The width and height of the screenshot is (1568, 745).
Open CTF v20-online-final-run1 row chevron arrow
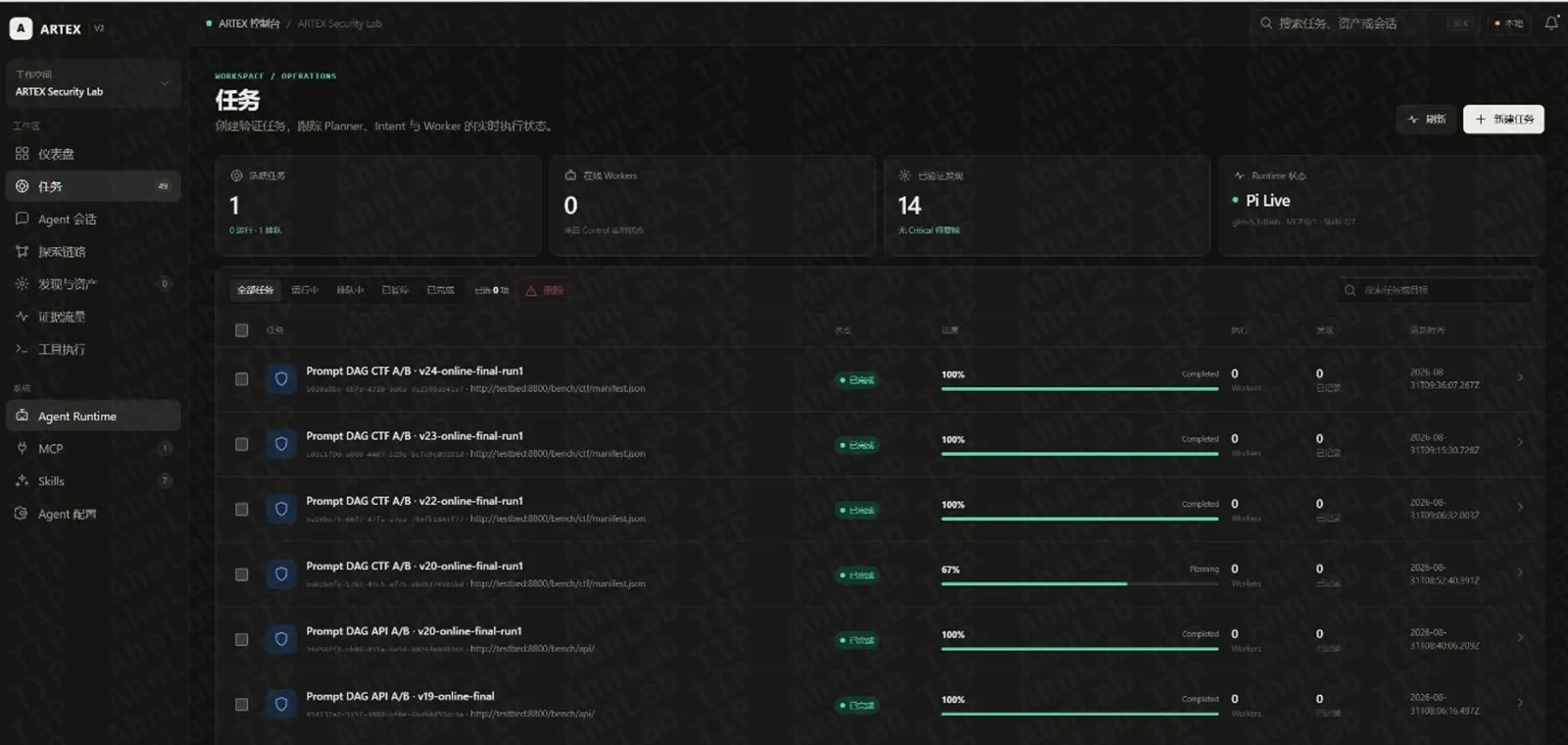click(x=1520, y=572)
